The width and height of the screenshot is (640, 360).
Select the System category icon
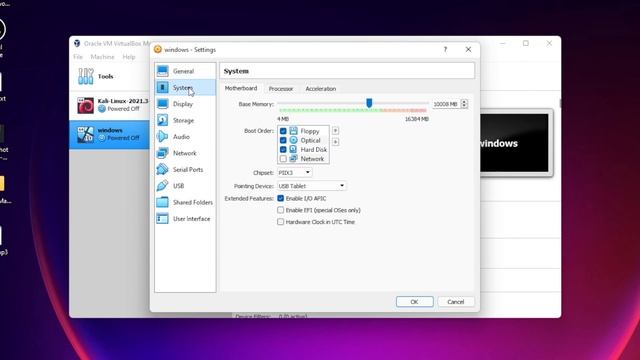tap(162, 87)
